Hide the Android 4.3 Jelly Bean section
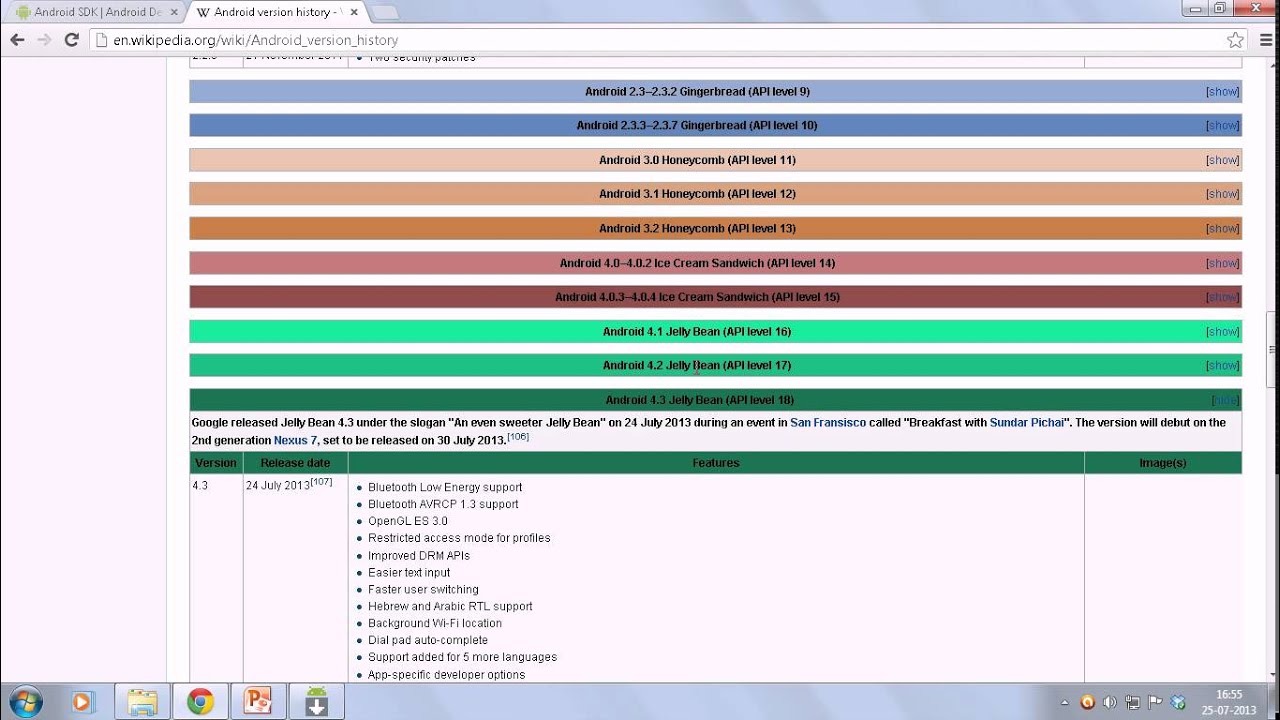This screenshot has width=1280, height=720. [1225, 400]
